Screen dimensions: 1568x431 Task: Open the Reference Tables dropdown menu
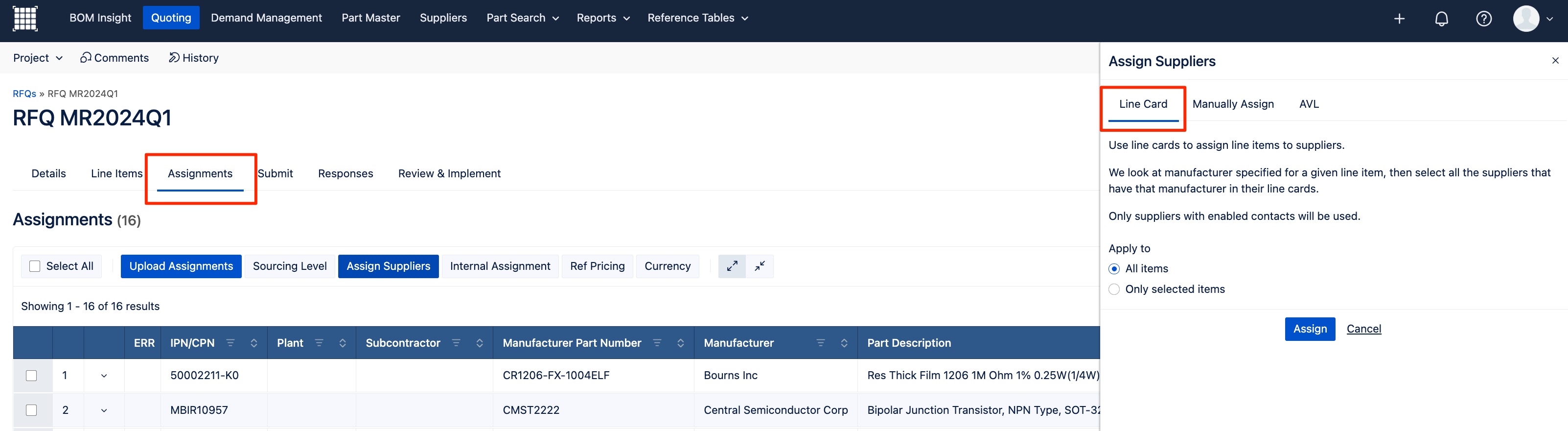pyautogui.click(x=697, y=18)
